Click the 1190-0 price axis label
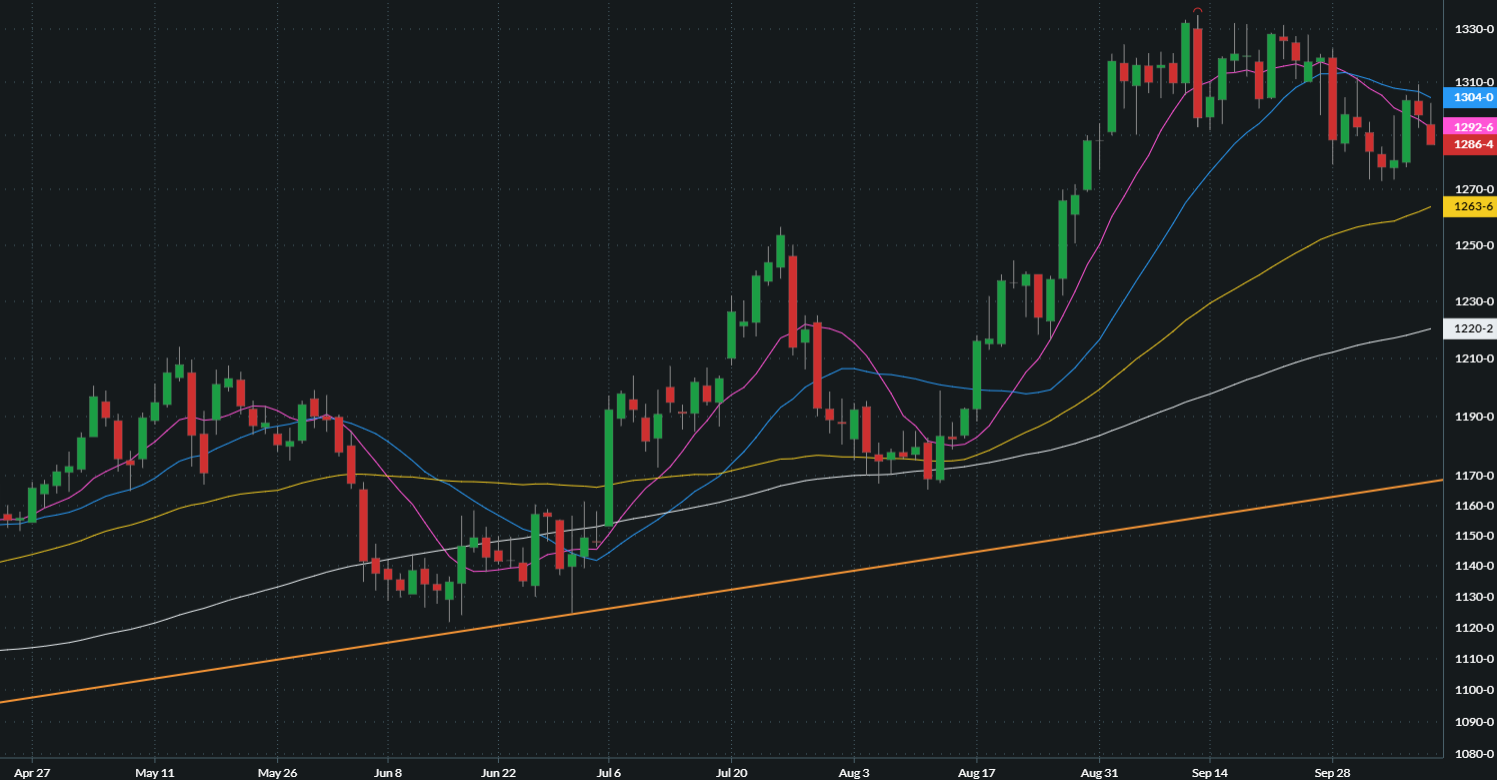 click(x=1474, y=416)
